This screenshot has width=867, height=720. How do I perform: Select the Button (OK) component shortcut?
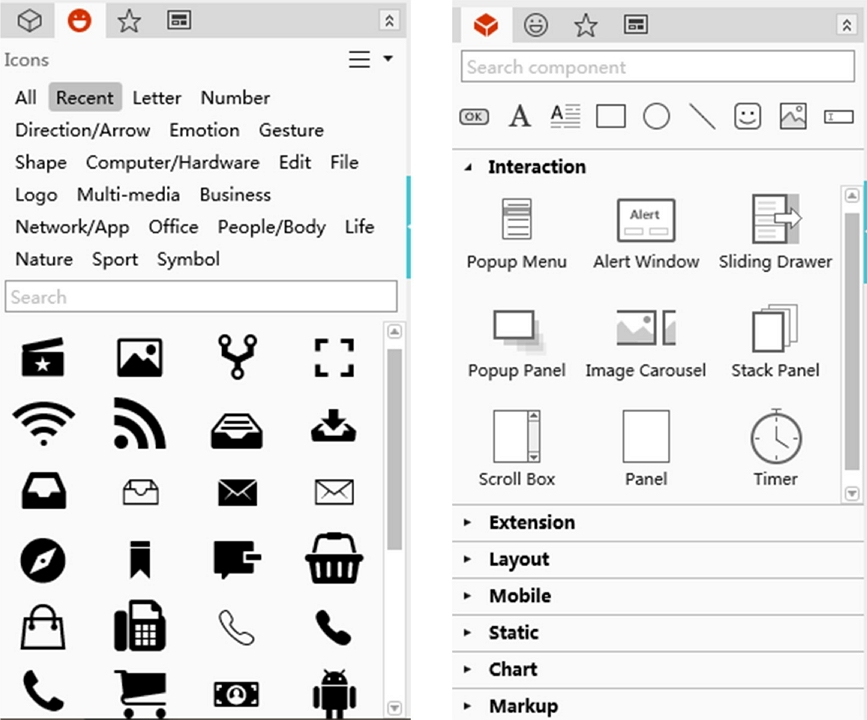(473, 116)
